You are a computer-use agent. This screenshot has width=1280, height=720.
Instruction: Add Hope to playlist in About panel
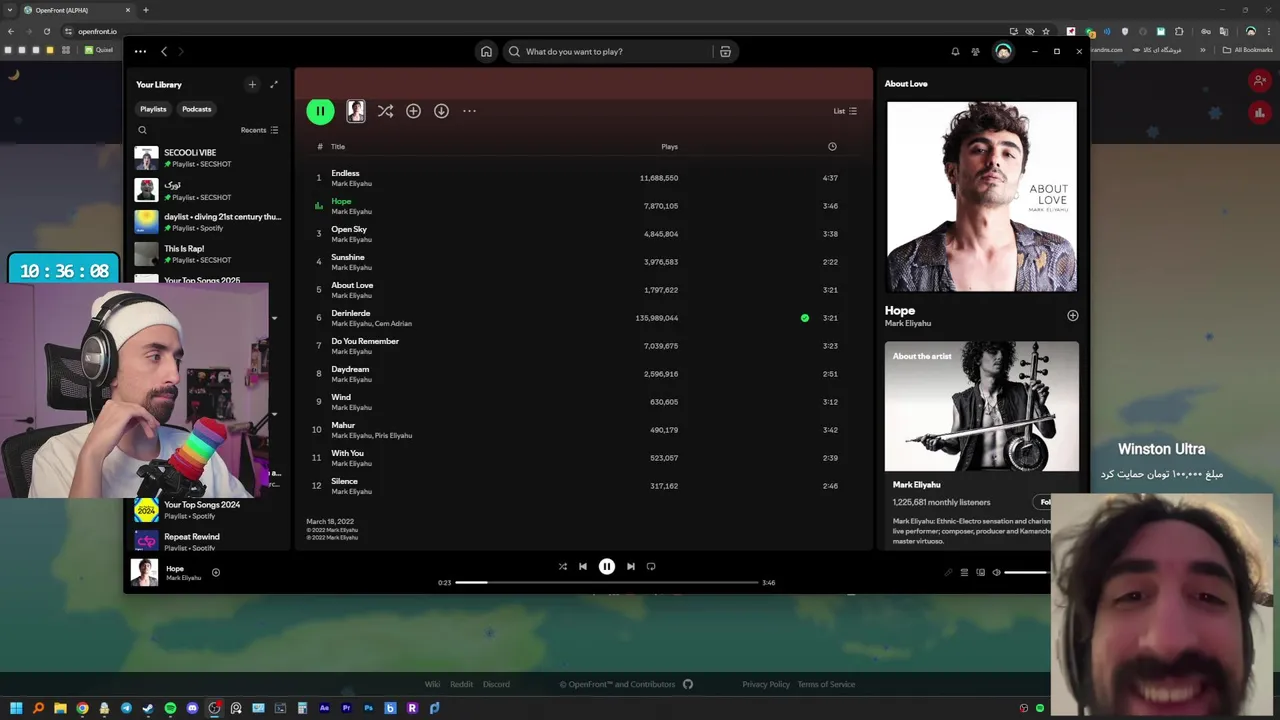[1073, 316]
